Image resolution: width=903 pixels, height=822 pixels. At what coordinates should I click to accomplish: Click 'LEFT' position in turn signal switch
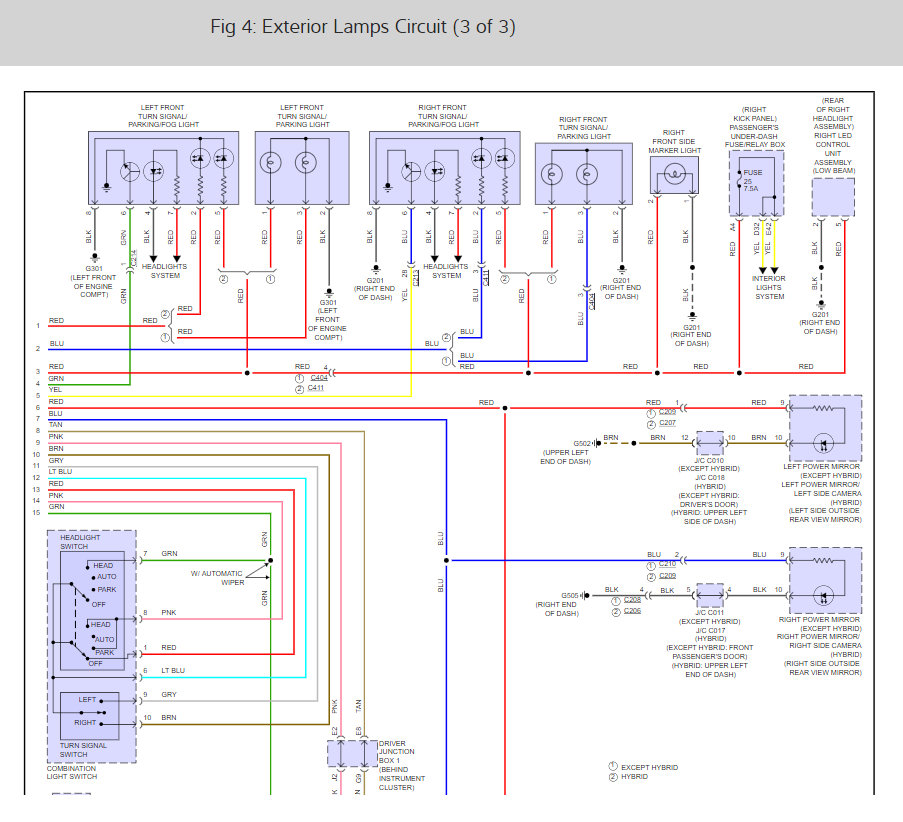(x=88, y=699)
